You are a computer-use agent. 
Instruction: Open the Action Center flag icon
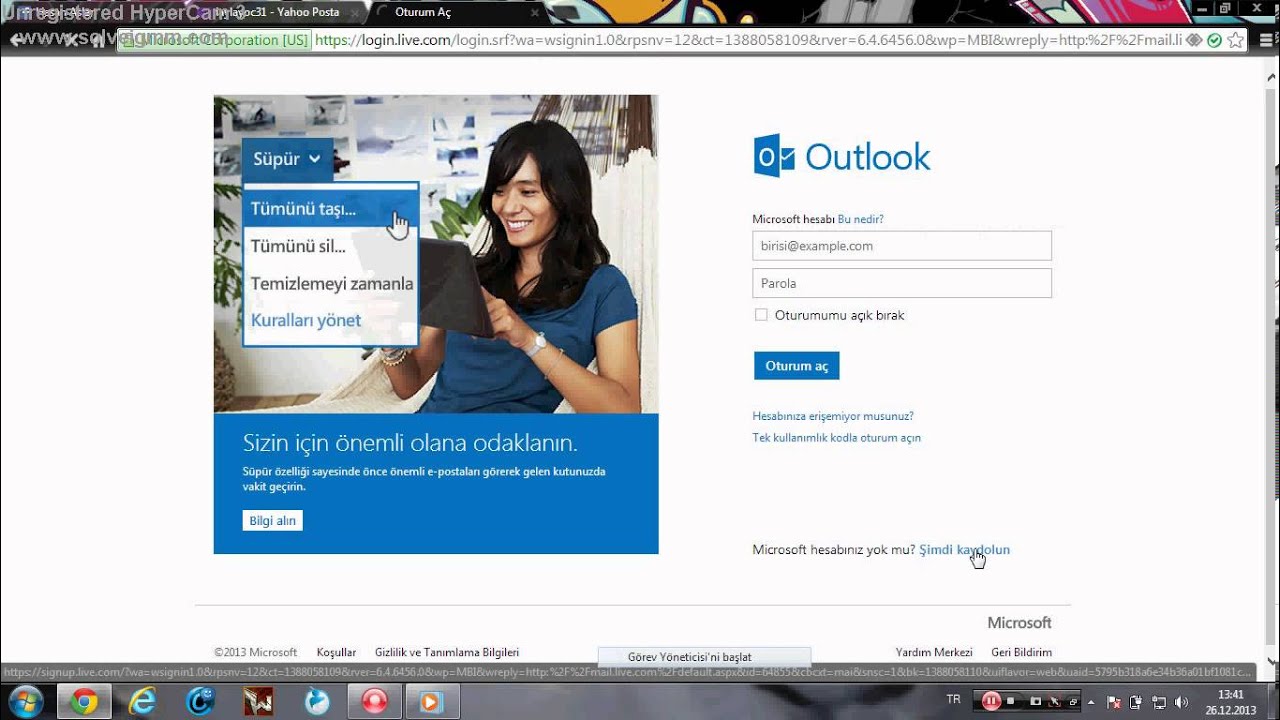click(1113, 702)
